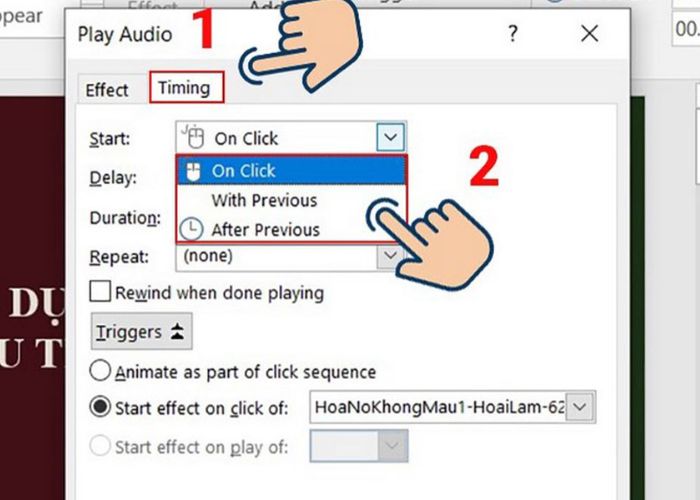Enable Rewind when done playing checkbox
The image size is (700, 500).
(100, 292)
